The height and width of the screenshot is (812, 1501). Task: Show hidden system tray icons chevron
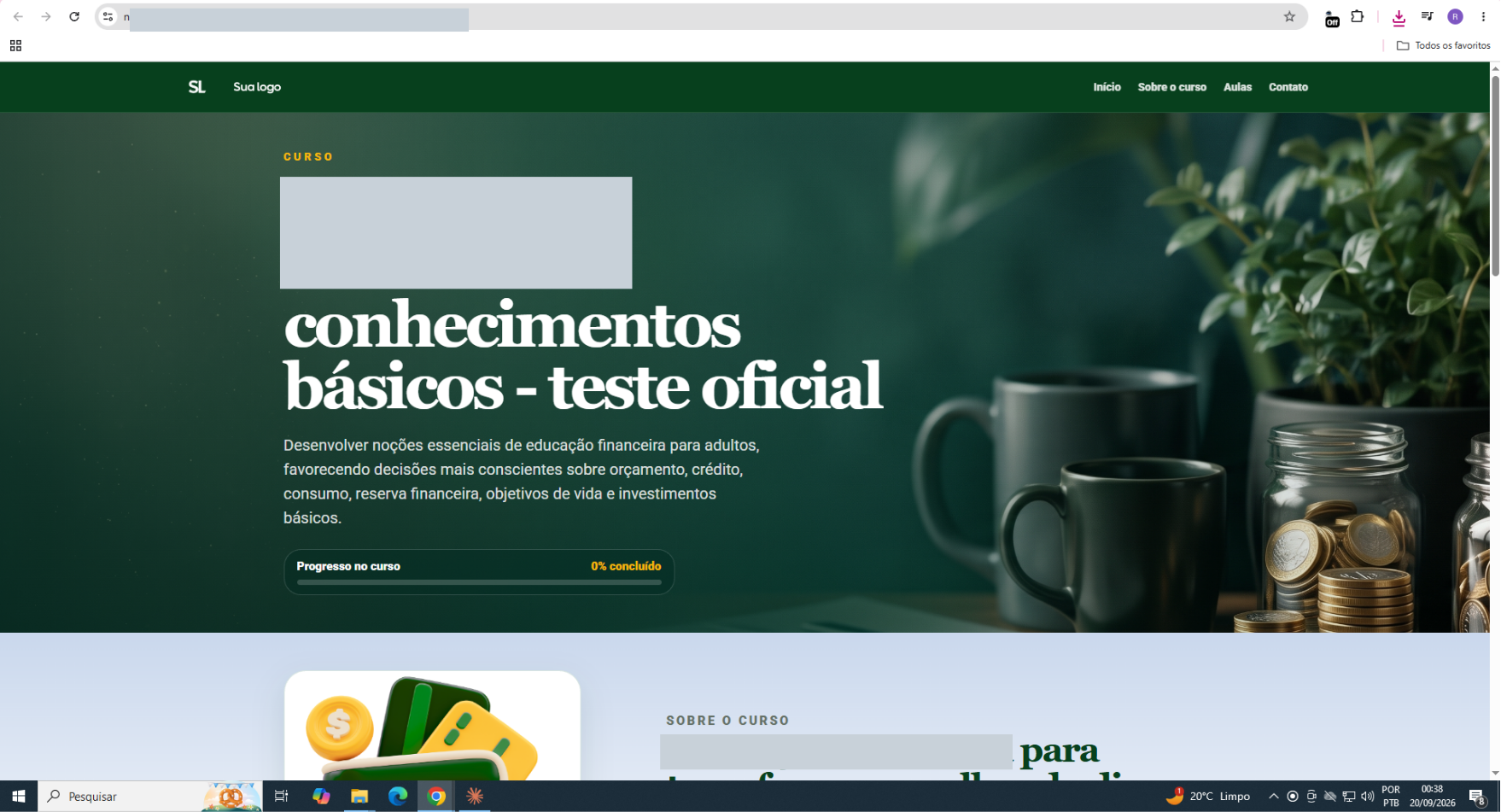(x=1274, y=797)
